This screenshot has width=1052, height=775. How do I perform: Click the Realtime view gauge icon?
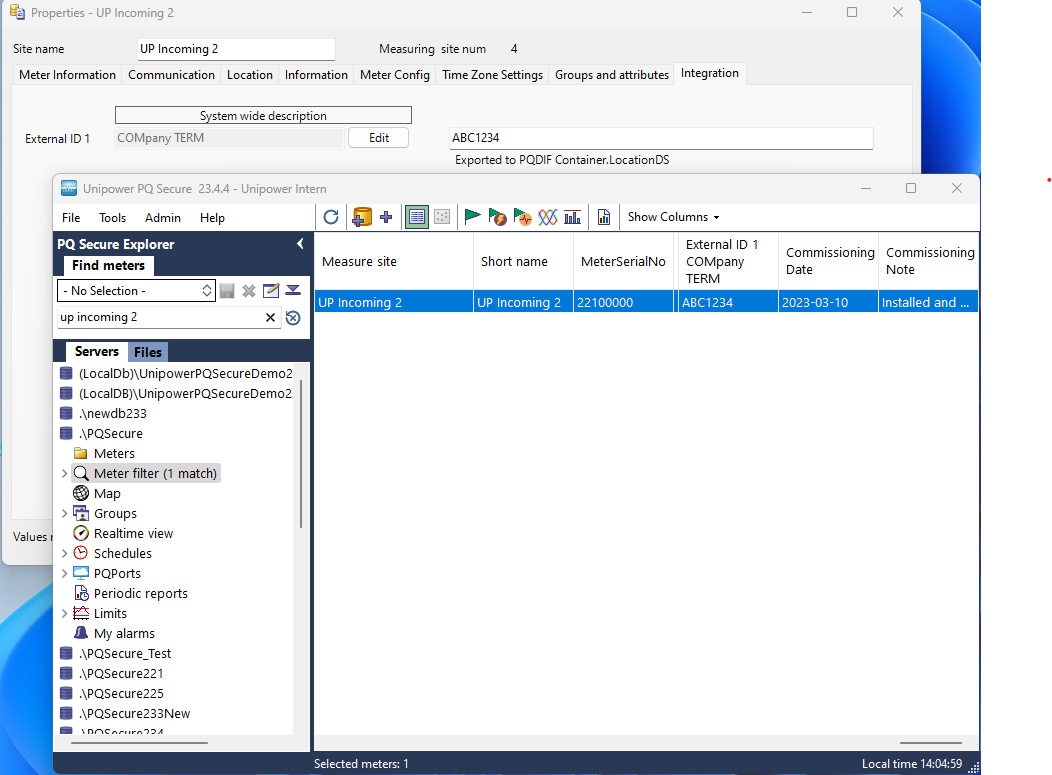(81, 533)
